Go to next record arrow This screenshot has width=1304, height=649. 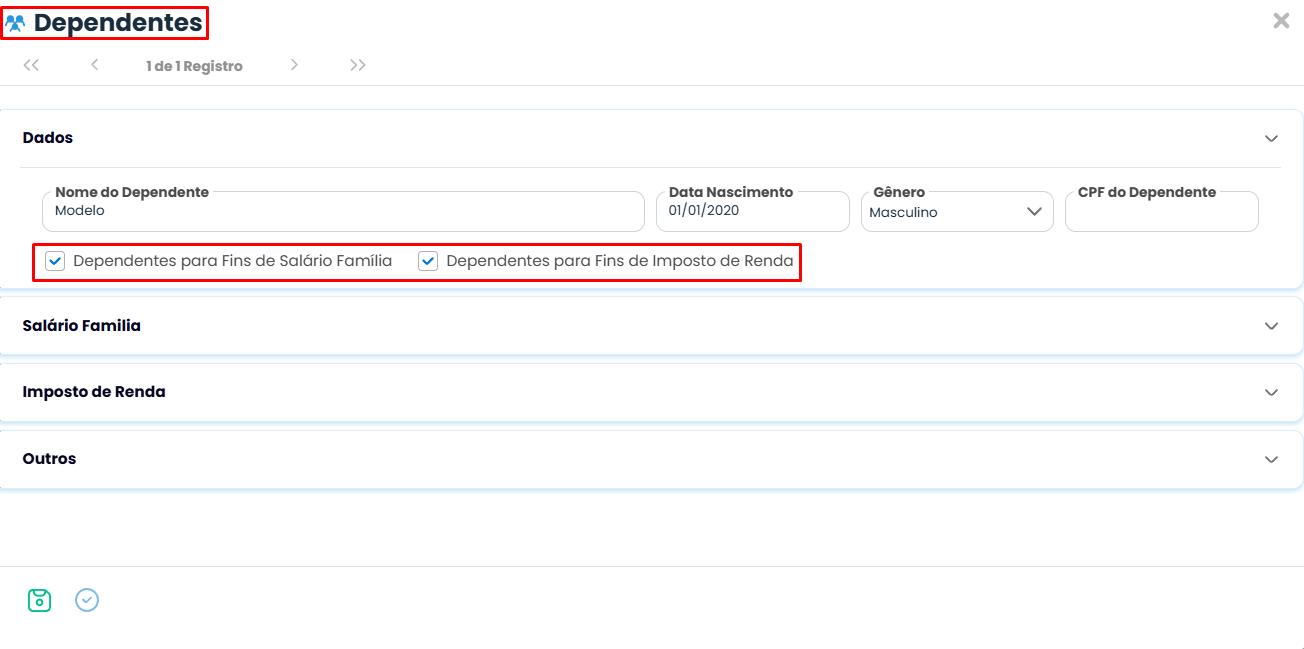(294, 65)
